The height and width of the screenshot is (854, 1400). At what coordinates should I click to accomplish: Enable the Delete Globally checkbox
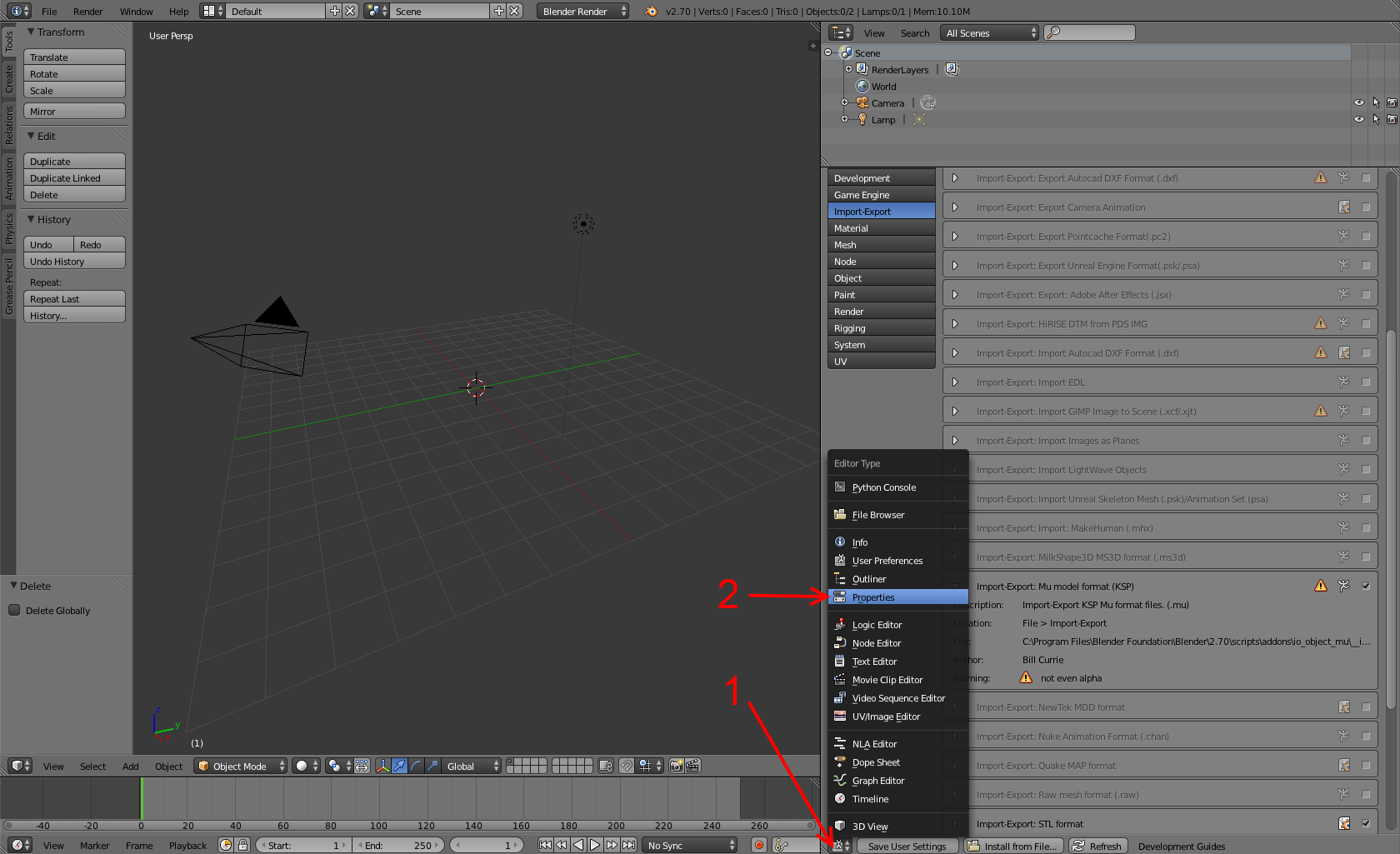pos(14,610)
